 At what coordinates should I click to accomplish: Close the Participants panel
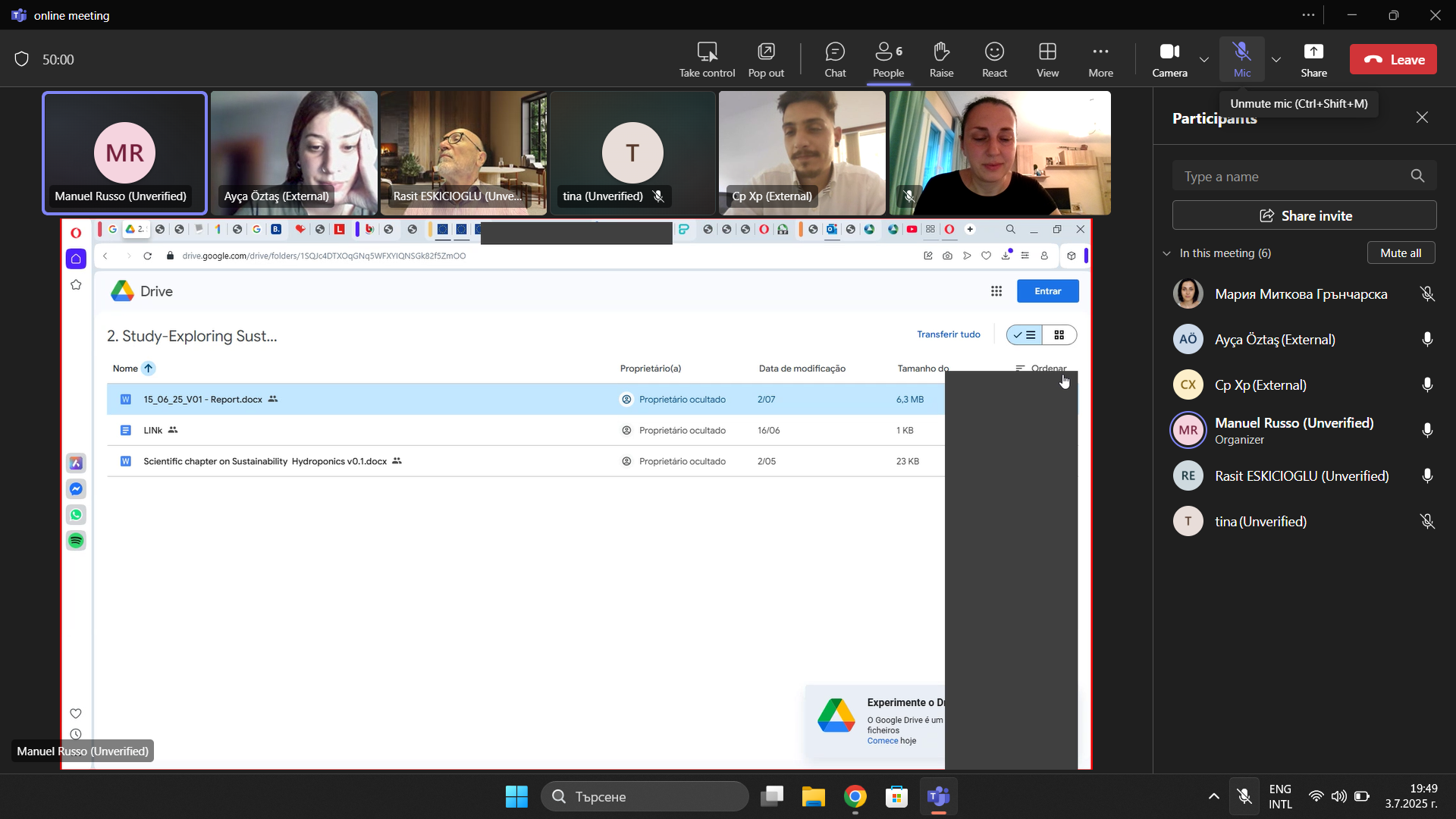click(x=1422, y=118)
